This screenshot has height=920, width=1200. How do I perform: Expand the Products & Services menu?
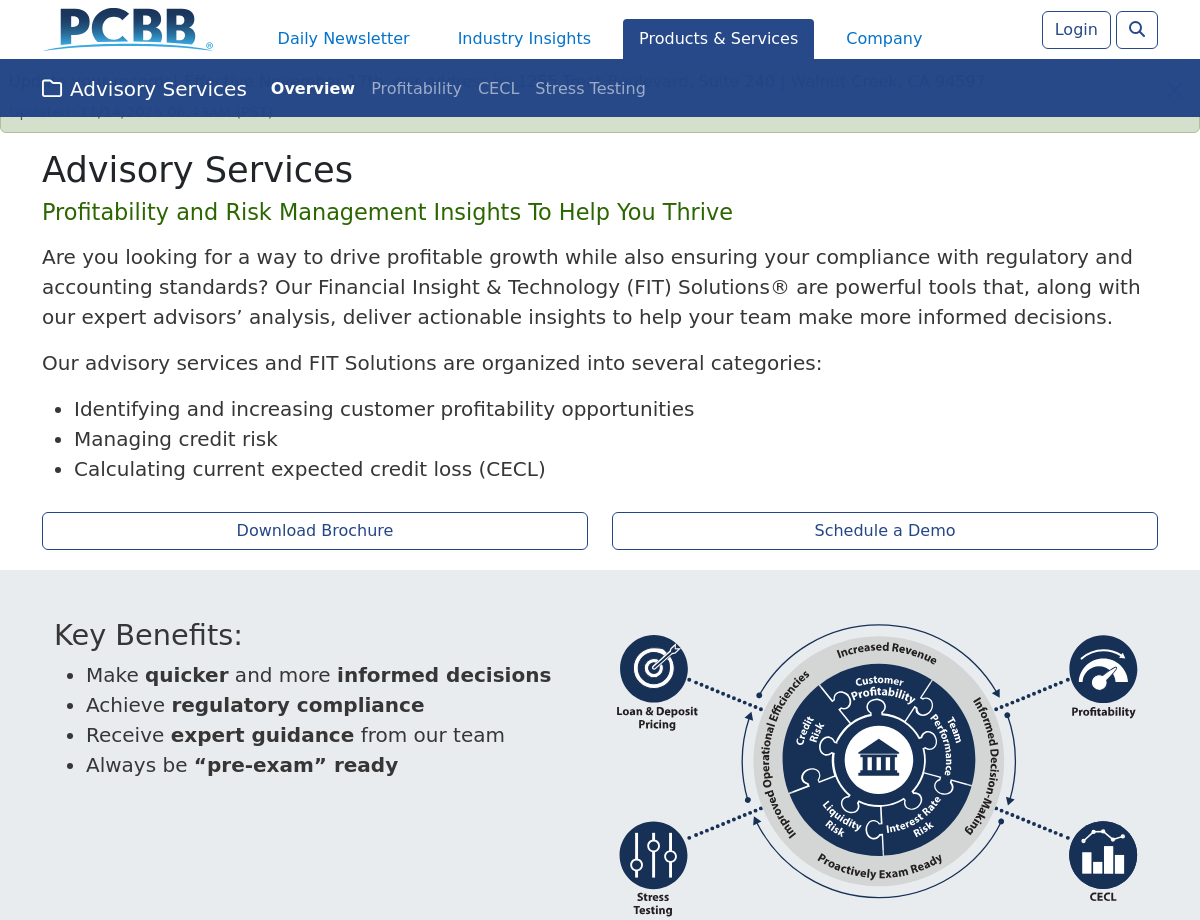(718, 39)
